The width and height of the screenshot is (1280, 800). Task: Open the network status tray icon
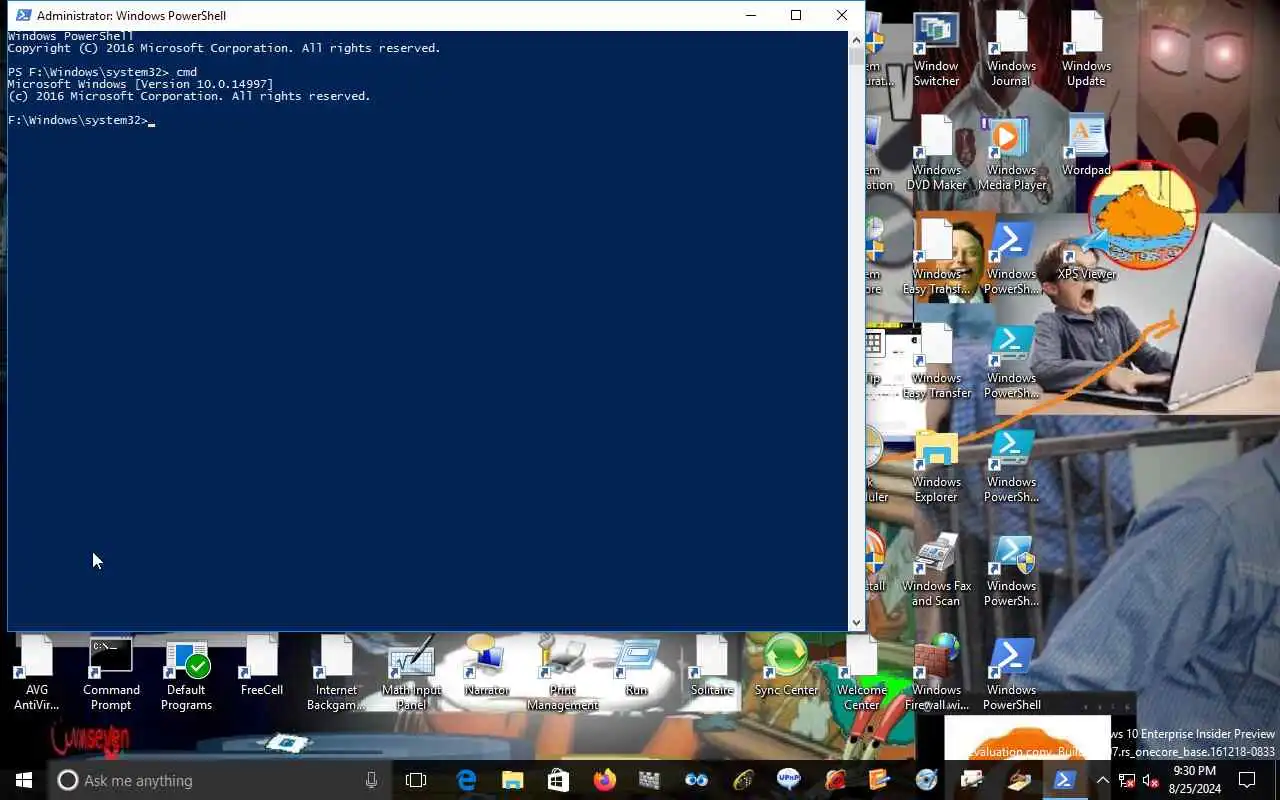point(1126,780)
